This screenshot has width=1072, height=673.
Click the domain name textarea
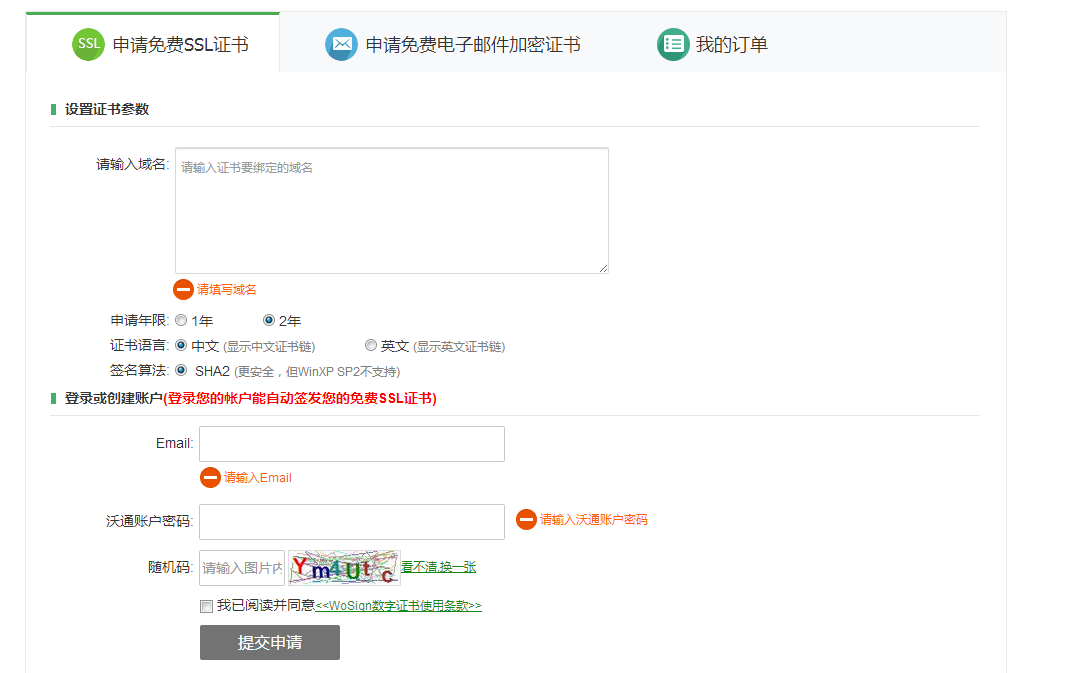pos(391,211)
